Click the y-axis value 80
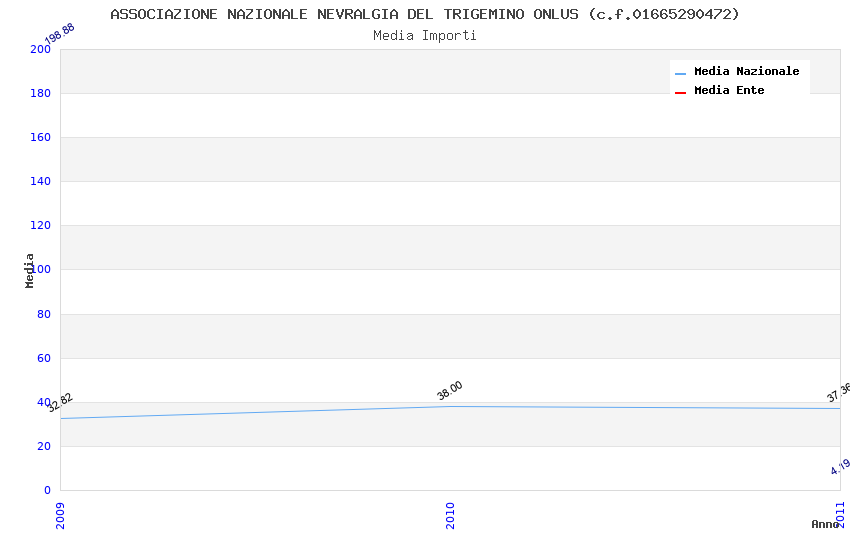This screenshot has width=850, height=550. pos(44,314)
